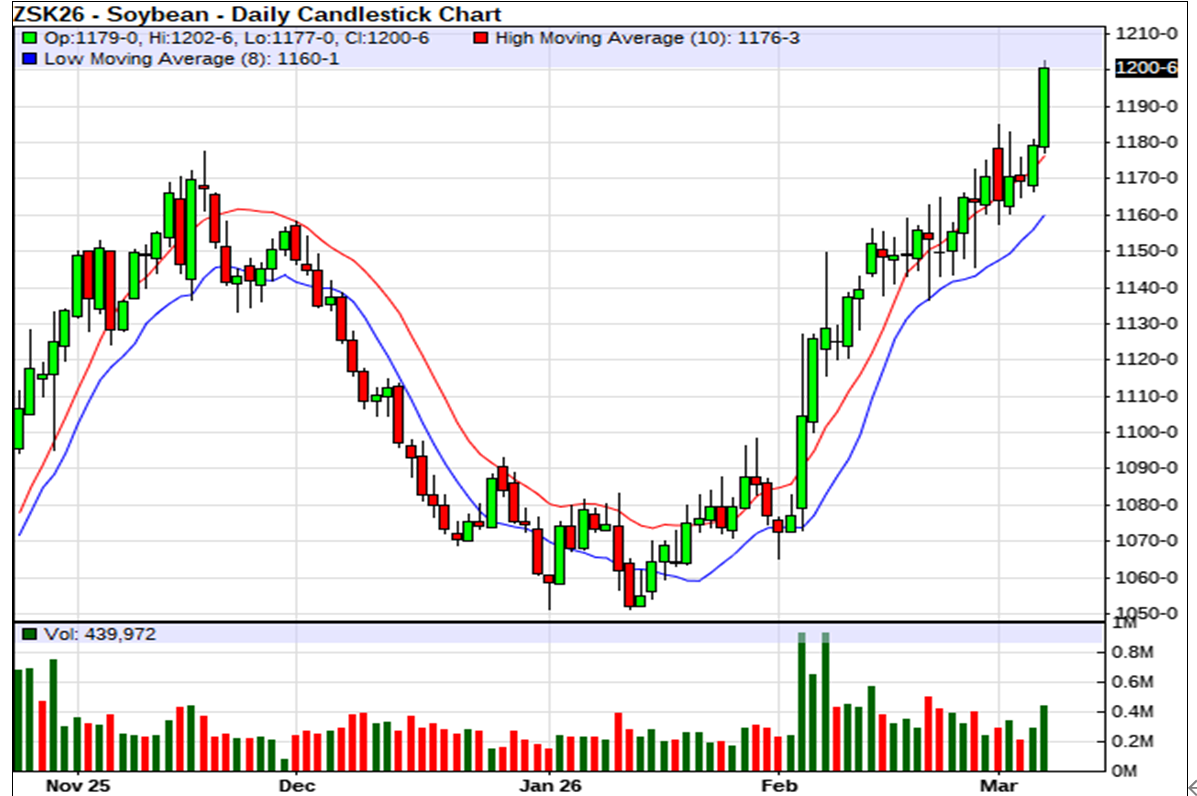This screenshot has height=796, width=1197.
Task: Click the blue Low Moving Average swatch
Action: [28, 60]
